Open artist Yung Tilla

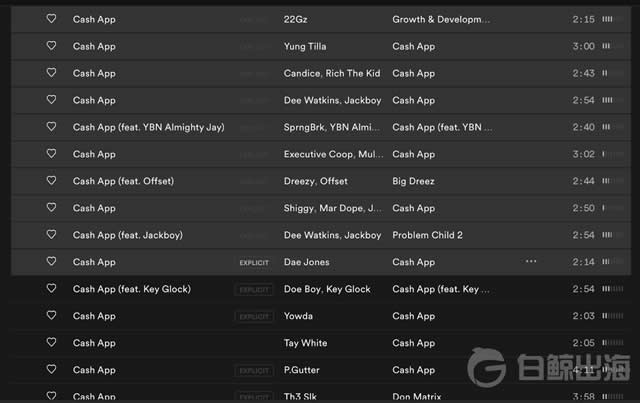pyautogui.click(x=305, y=46)
